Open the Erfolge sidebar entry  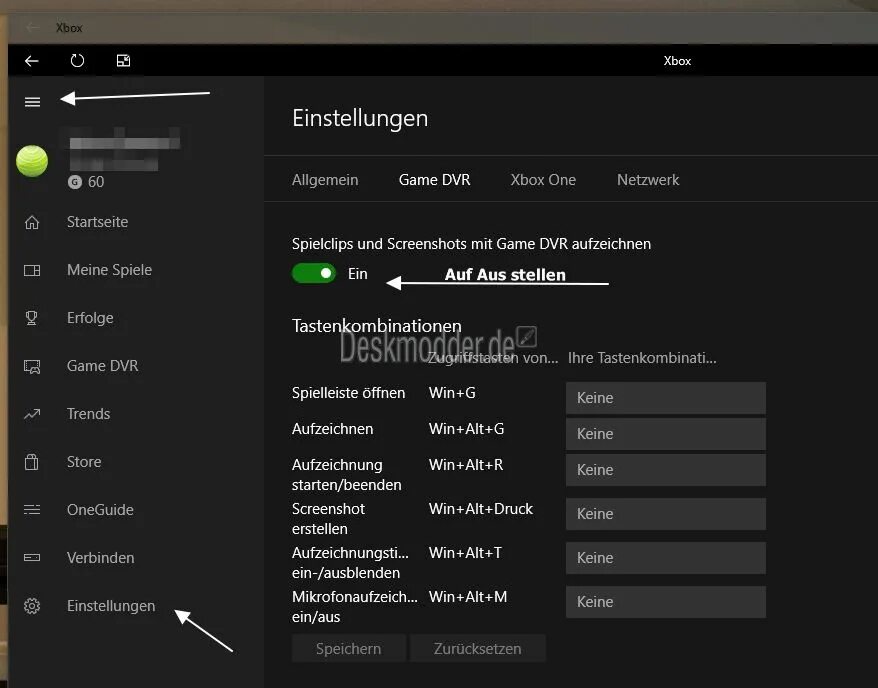[x=90, y=318]
